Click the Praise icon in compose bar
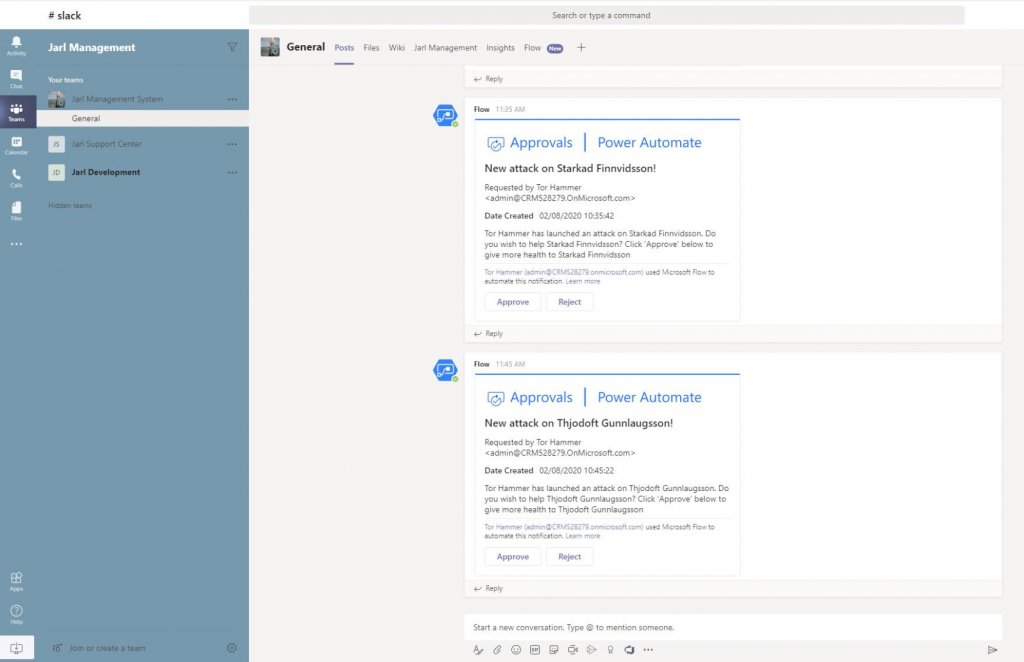This screenshot has width=1024, height=662. tap(611, 650)
